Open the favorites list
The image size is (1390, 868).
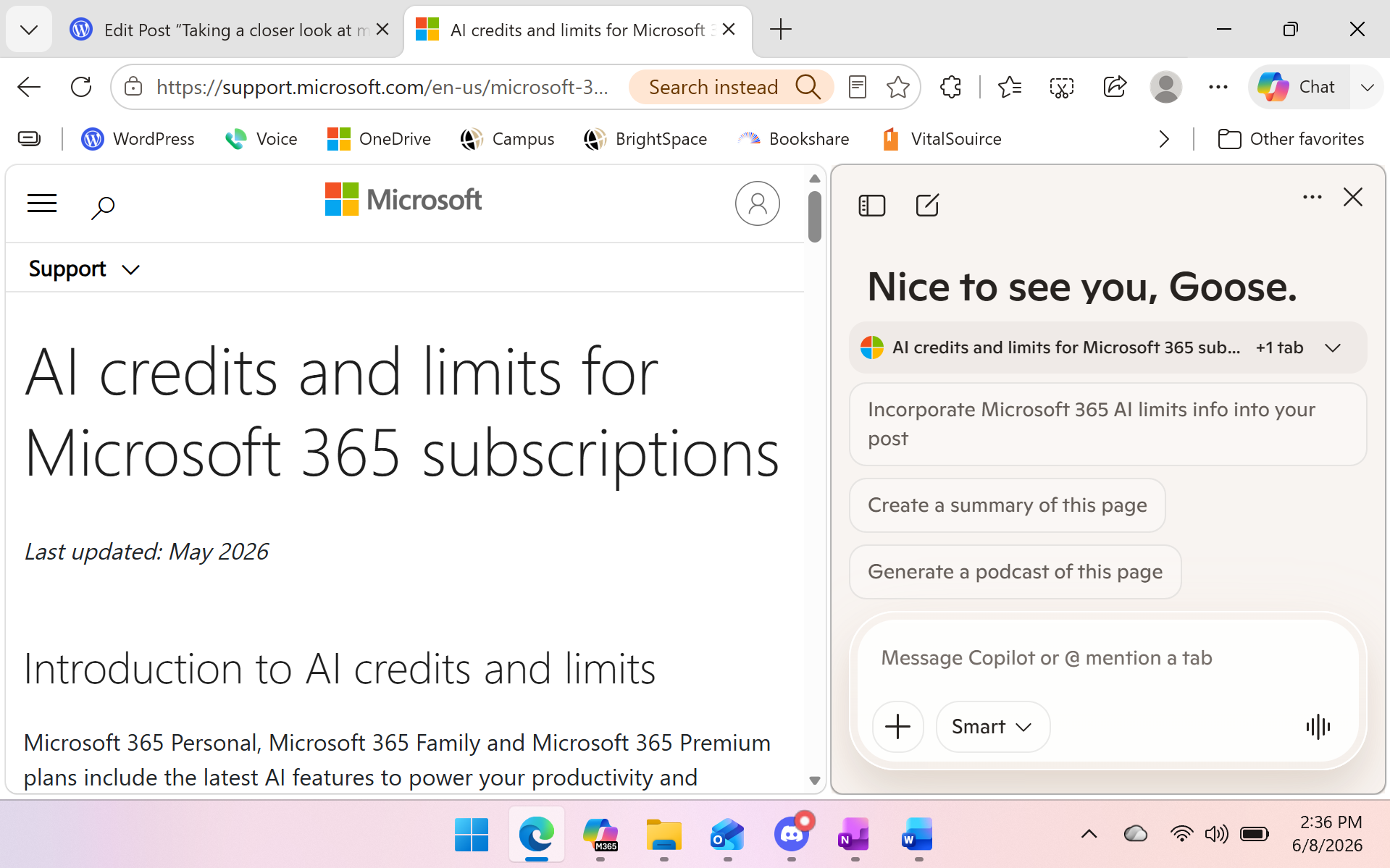[1009, 88]
